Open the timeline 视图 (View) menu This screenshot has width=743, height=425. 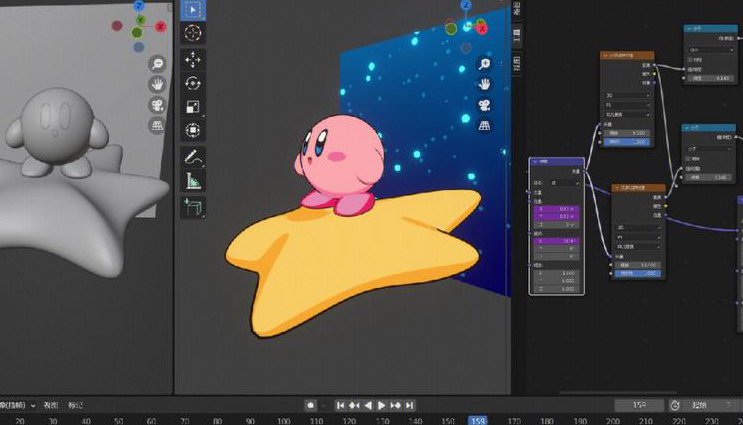(51, 405)
